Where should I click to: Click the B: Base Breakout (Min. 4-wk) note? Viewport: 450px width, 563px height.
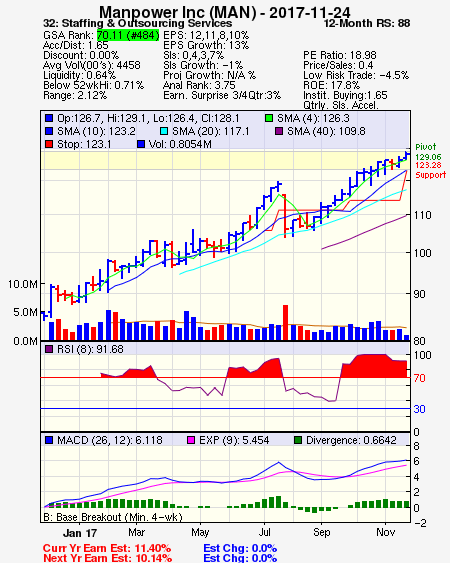click(x=113, y=517)
